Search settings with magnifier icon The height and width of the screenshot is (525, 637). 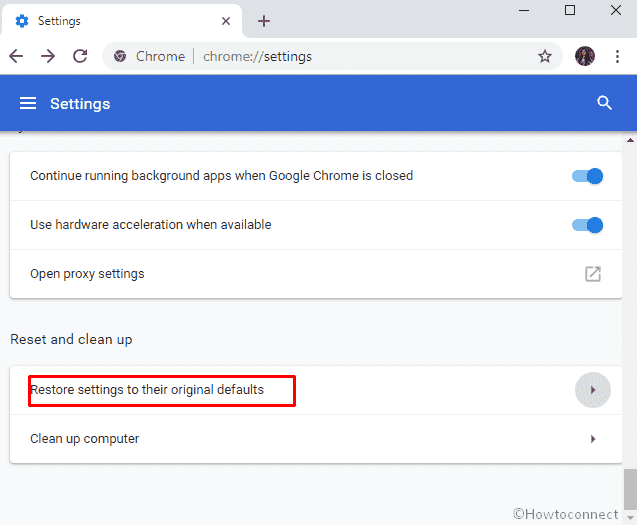(603, 103)
